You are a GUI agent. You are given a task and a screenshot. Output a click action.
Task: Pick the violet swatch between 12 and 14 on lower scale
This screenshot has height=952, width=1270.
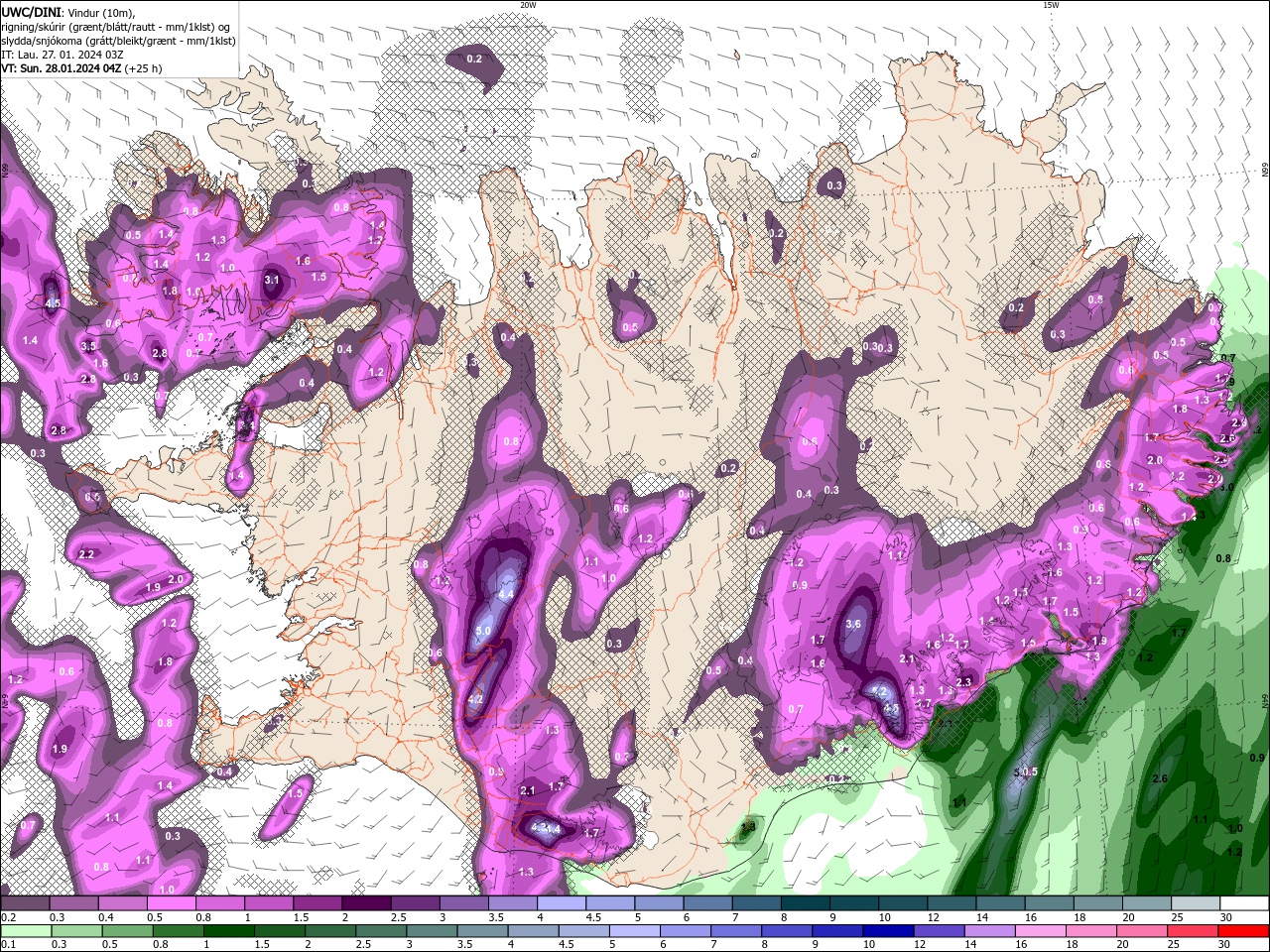click(939, 931)
